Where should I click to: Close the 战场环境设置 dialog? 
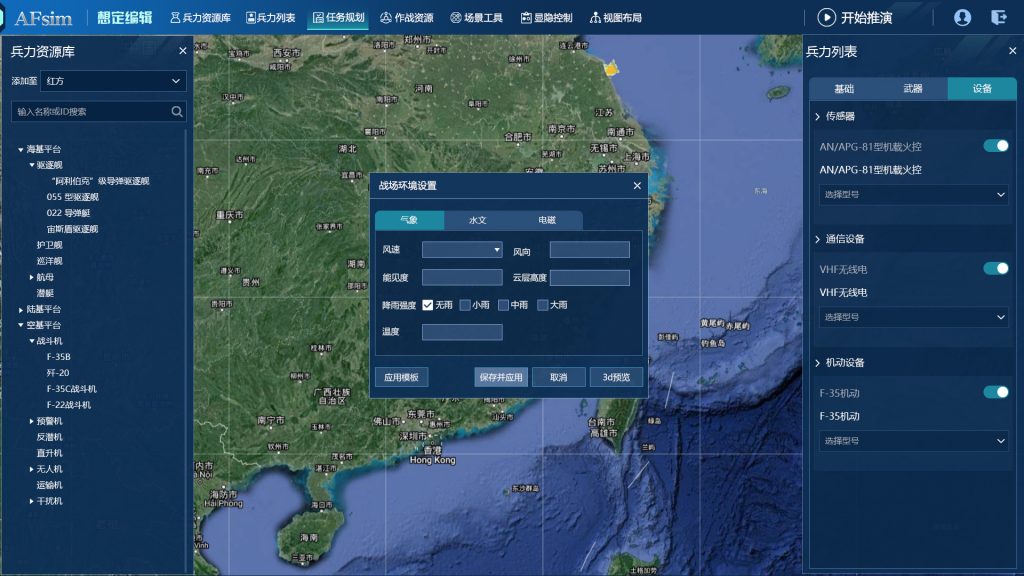(x=637, y=185)
